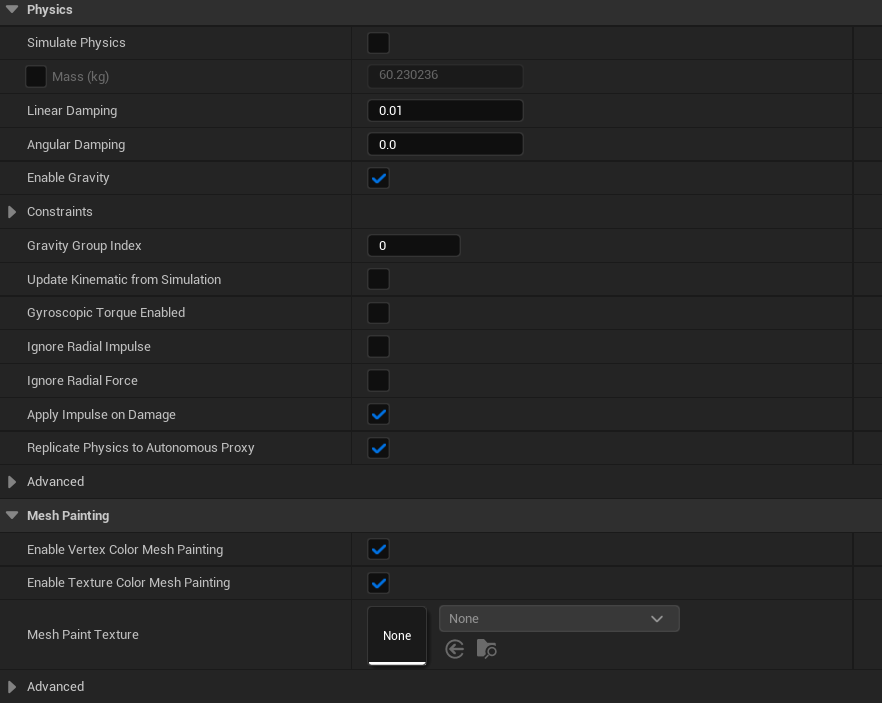882x703 pixels.
Task: Expand the Advanced section under Mesh Painting
Action: point(11,687)
